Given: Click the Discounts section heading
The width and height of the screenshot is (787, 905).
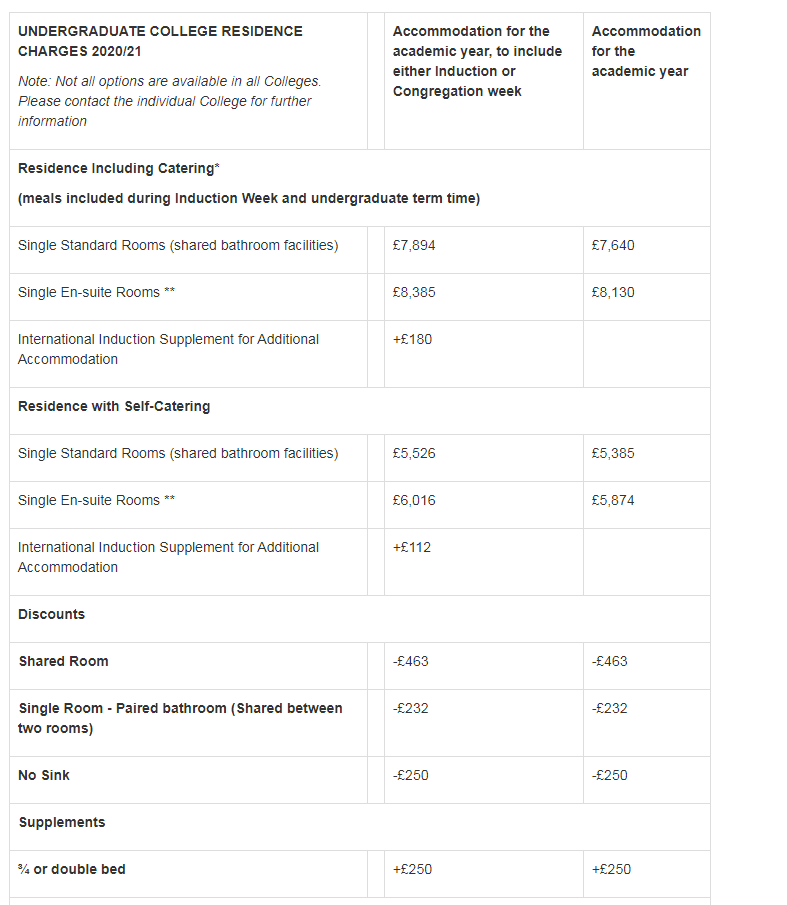Looking at the screenshot, I should click(x=51, y=615).
